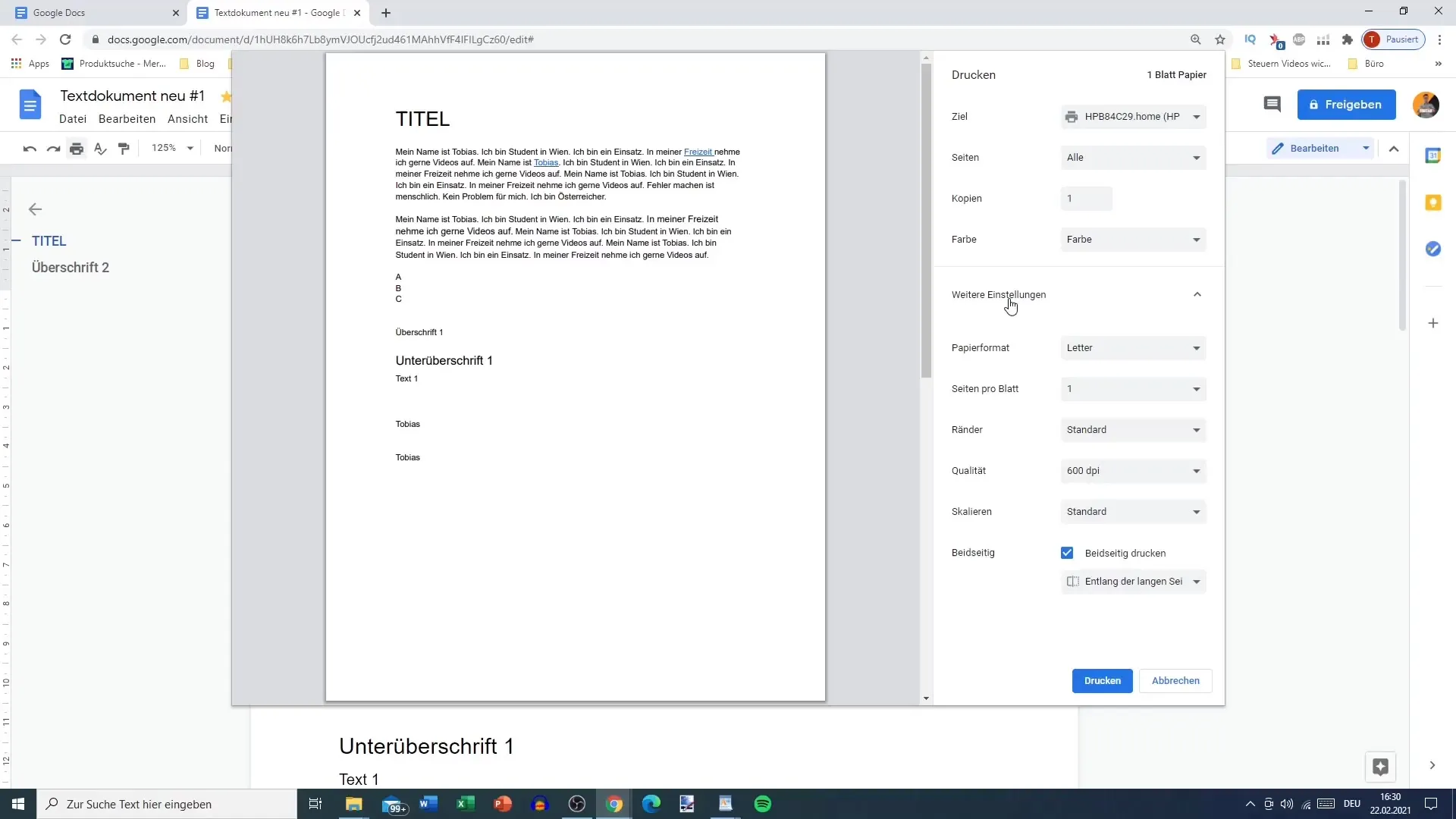Click the back arrow navigation icon
1456x819 pixels.
(35, 208)
